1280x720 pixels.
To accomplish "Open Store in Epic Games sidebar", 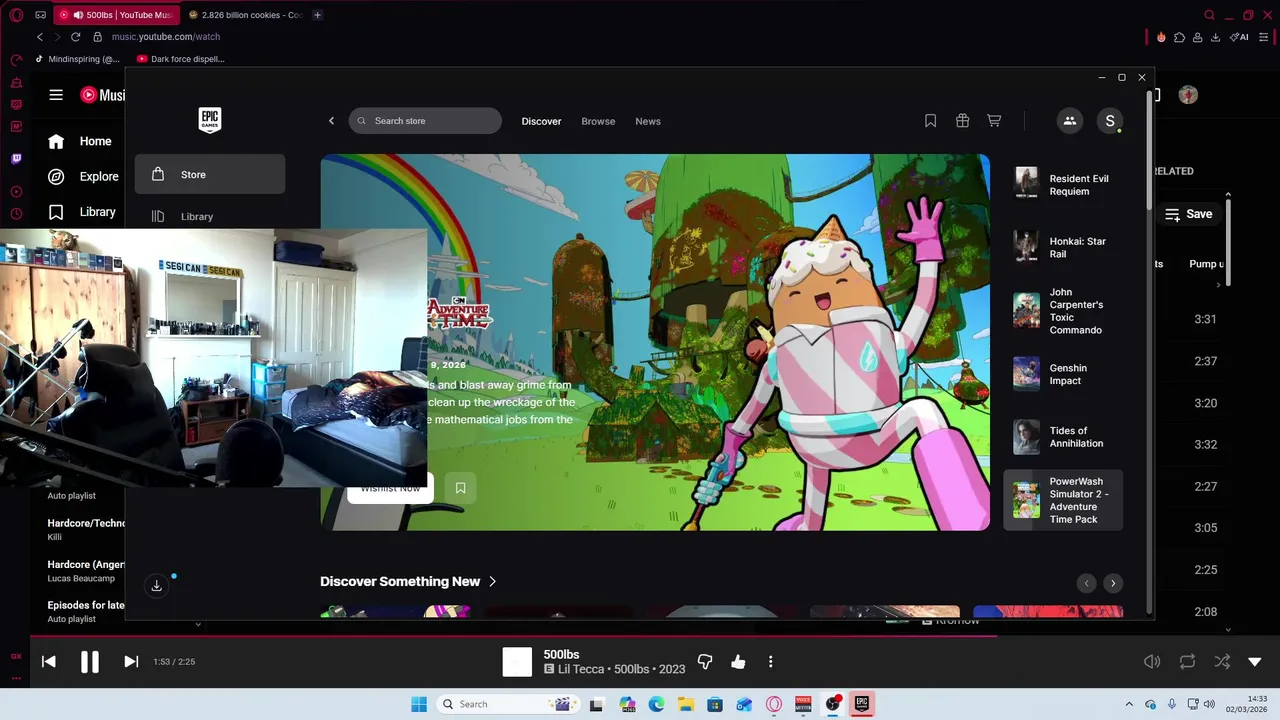I will pos(210,174).
